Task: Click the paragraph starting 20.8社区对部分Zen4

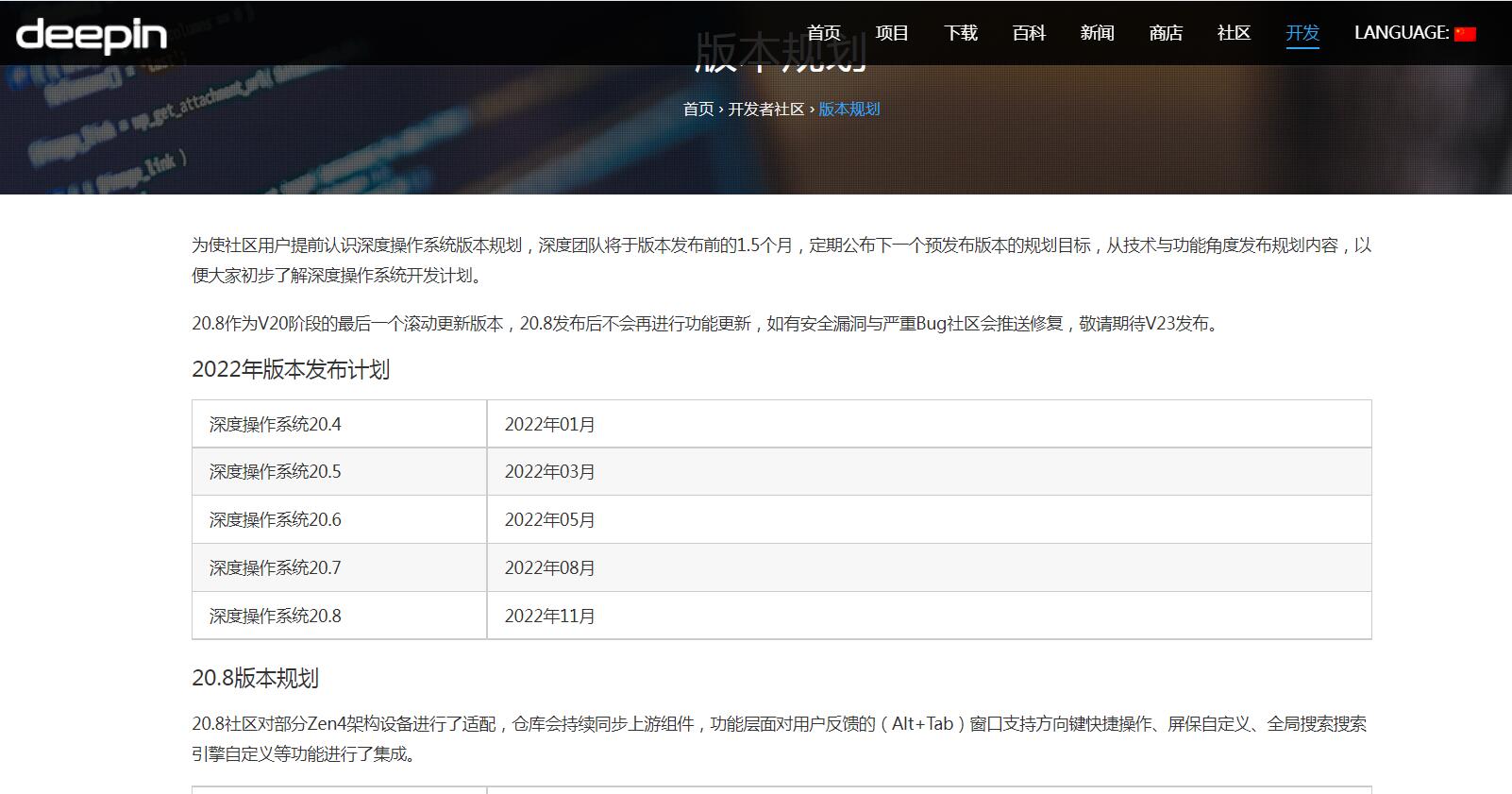Action: 780,738
